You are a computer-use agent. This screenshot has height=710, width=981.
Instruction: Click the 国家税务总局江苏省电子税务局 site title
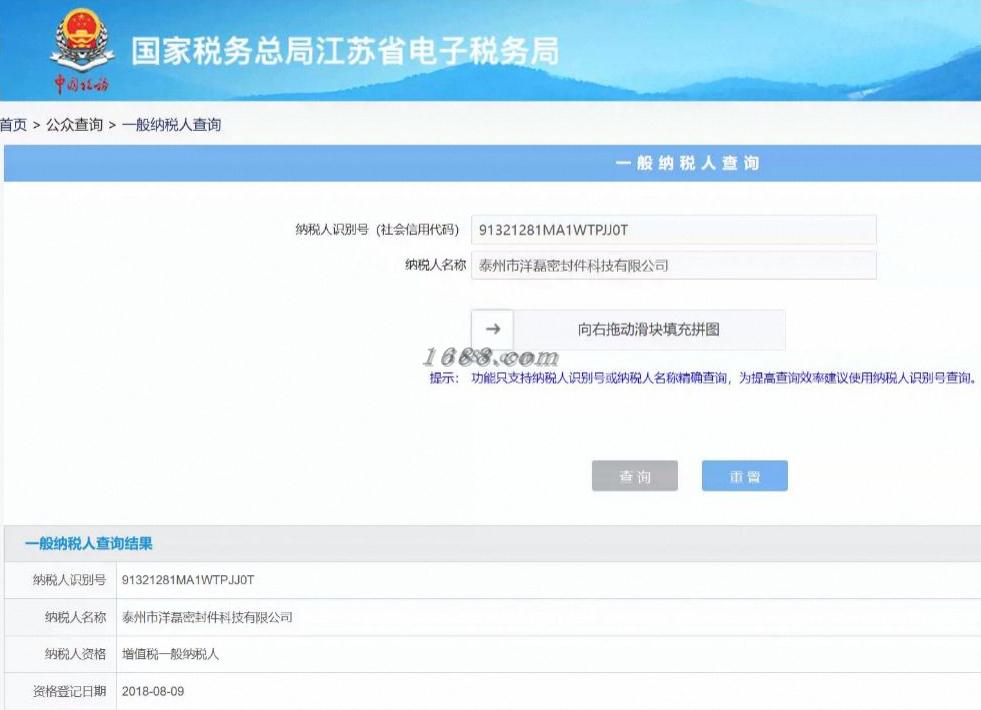345,51
